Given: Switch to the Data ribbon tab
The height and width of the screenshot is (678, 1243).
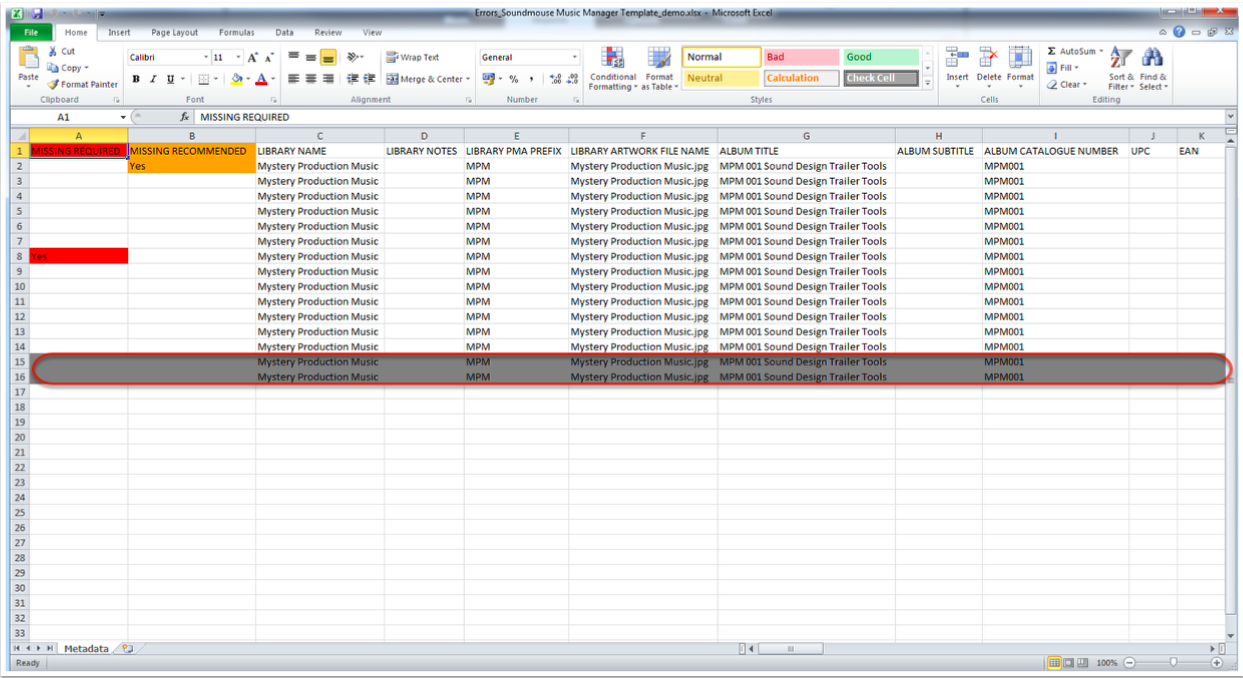Looking at the screenshot, I should pyautogui.click(x=285, y=33).
